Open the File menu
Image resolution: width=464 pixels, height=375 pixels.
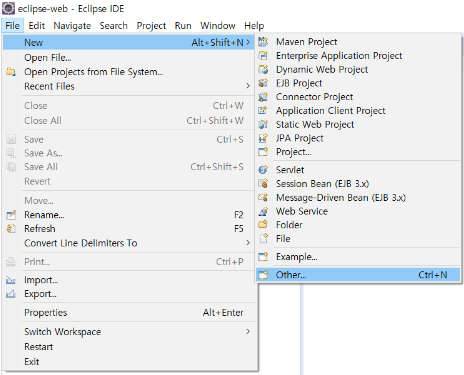point(13,26)
